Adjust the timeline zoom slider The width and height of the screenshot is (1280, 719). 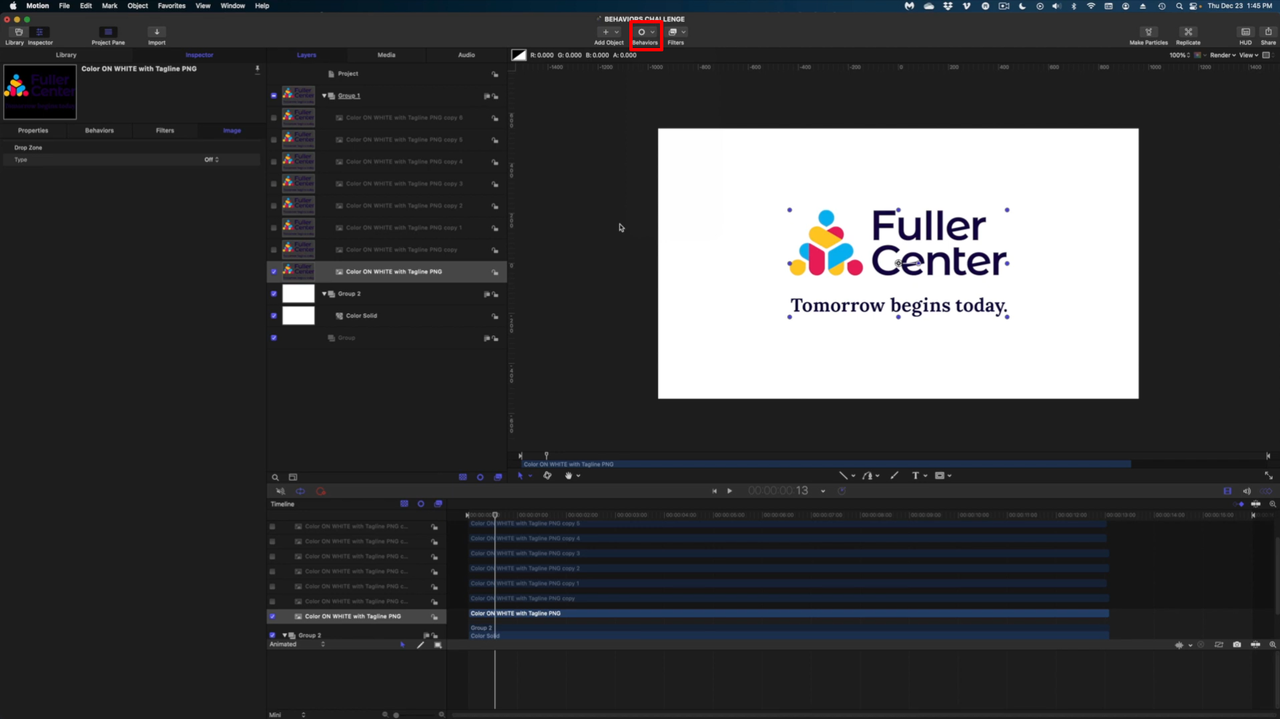[412, 715]
